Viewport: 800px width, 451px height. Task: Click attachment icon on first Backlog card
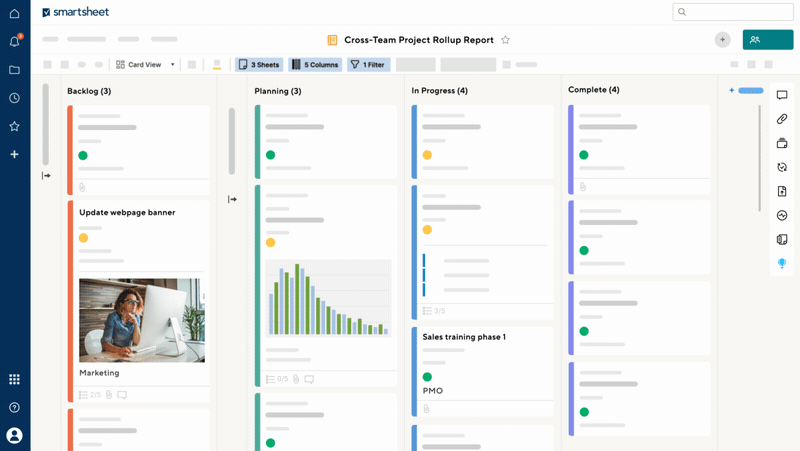pos(82,188)
